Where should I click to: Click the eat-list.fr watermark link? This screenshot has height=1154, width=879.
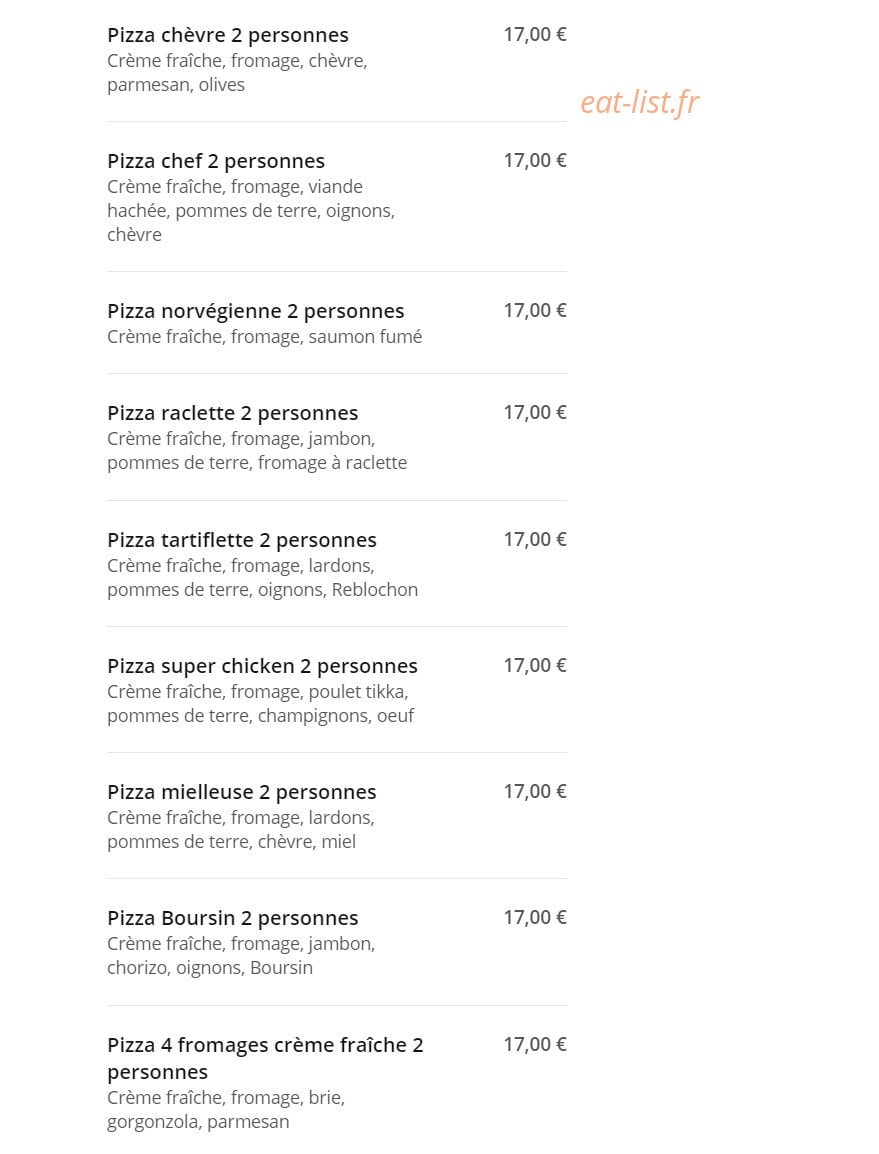639,102
